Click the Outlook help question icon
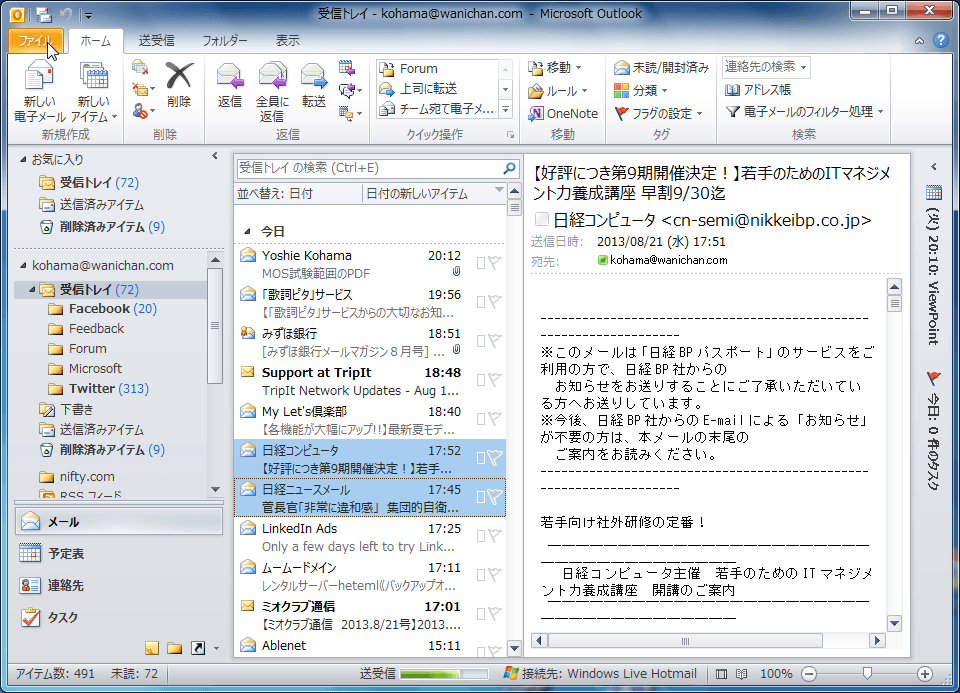The height and width of the screenshot is (693, 960). (940, 40)
